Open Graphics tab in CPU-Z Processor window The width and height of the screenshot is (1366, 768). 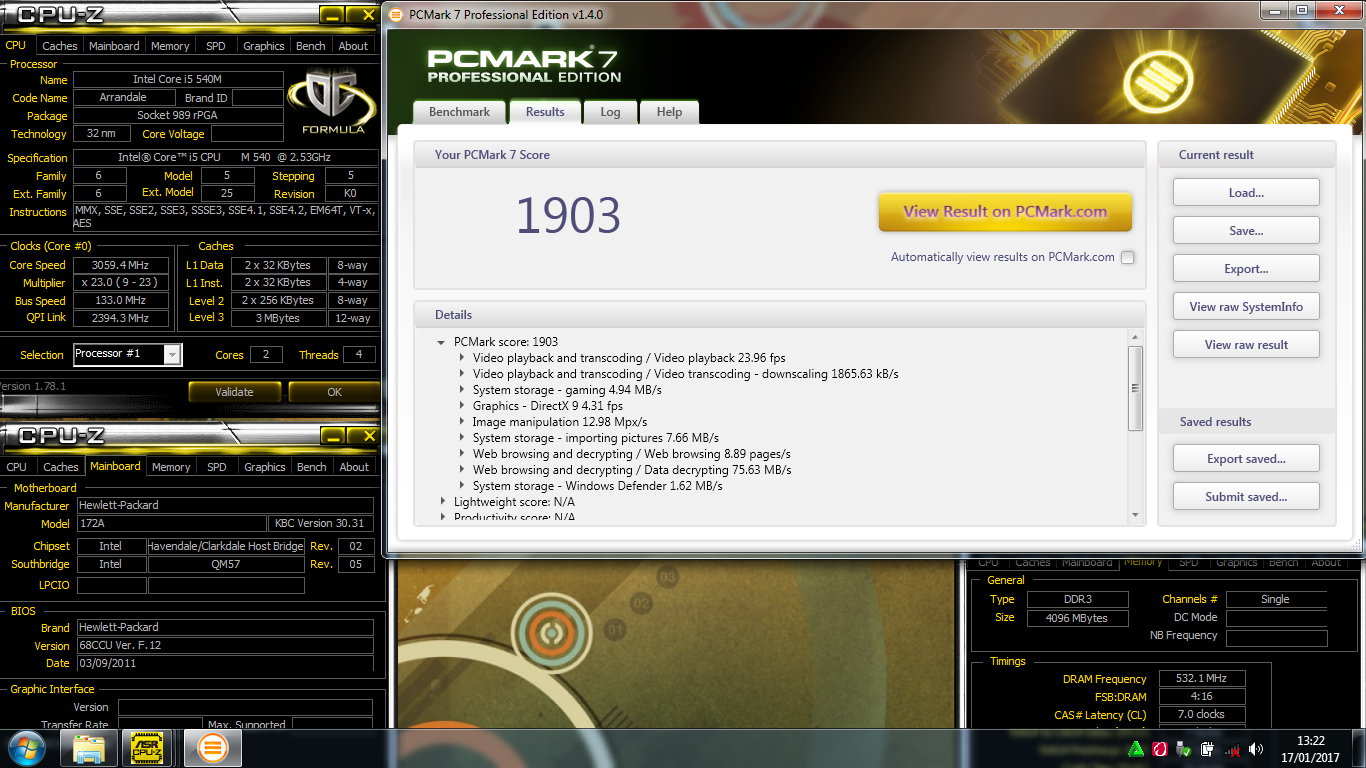pyautogui.click(x=264, y=46)
